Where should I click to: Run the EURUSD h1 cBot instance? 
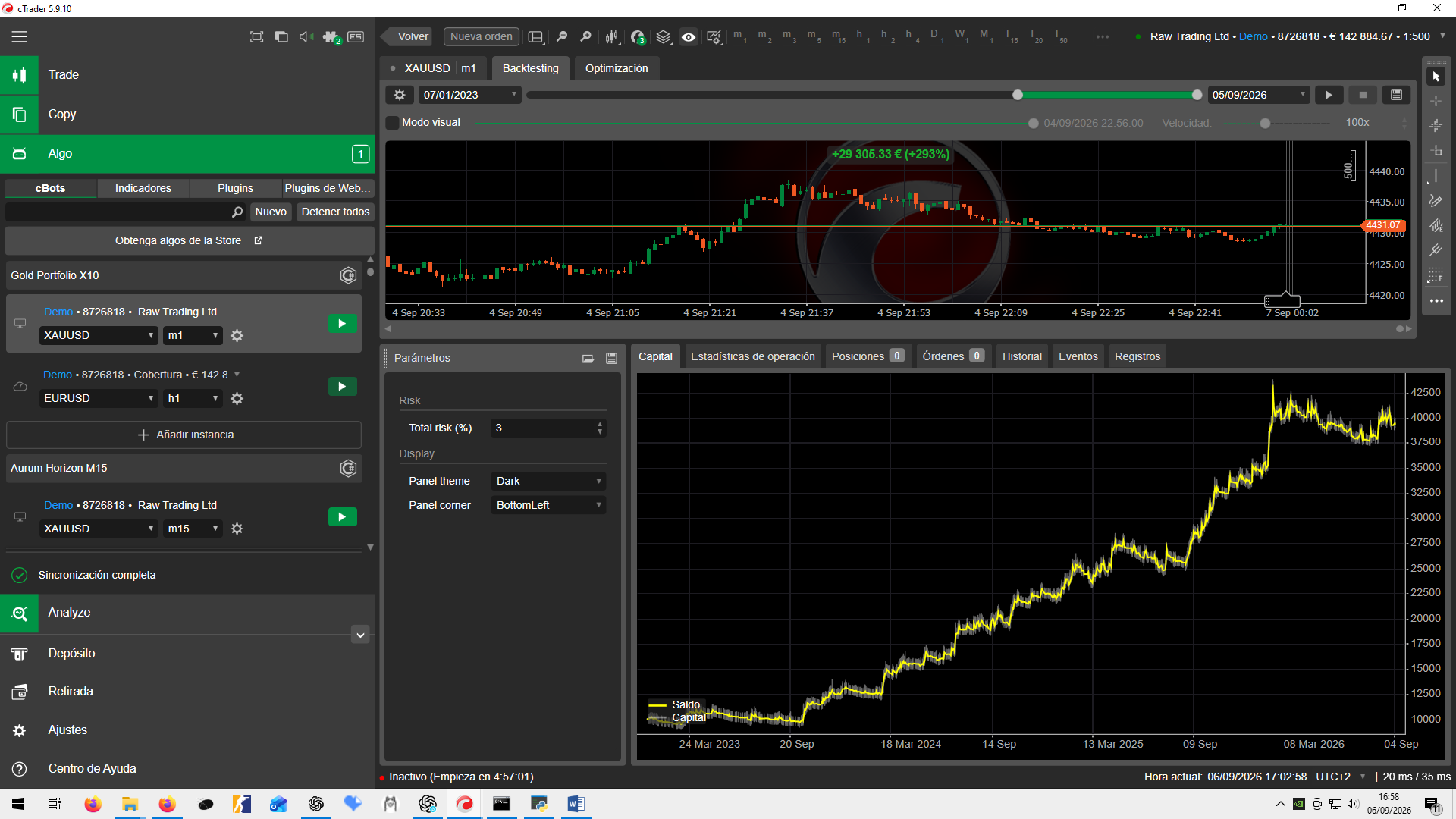point(342,387)
